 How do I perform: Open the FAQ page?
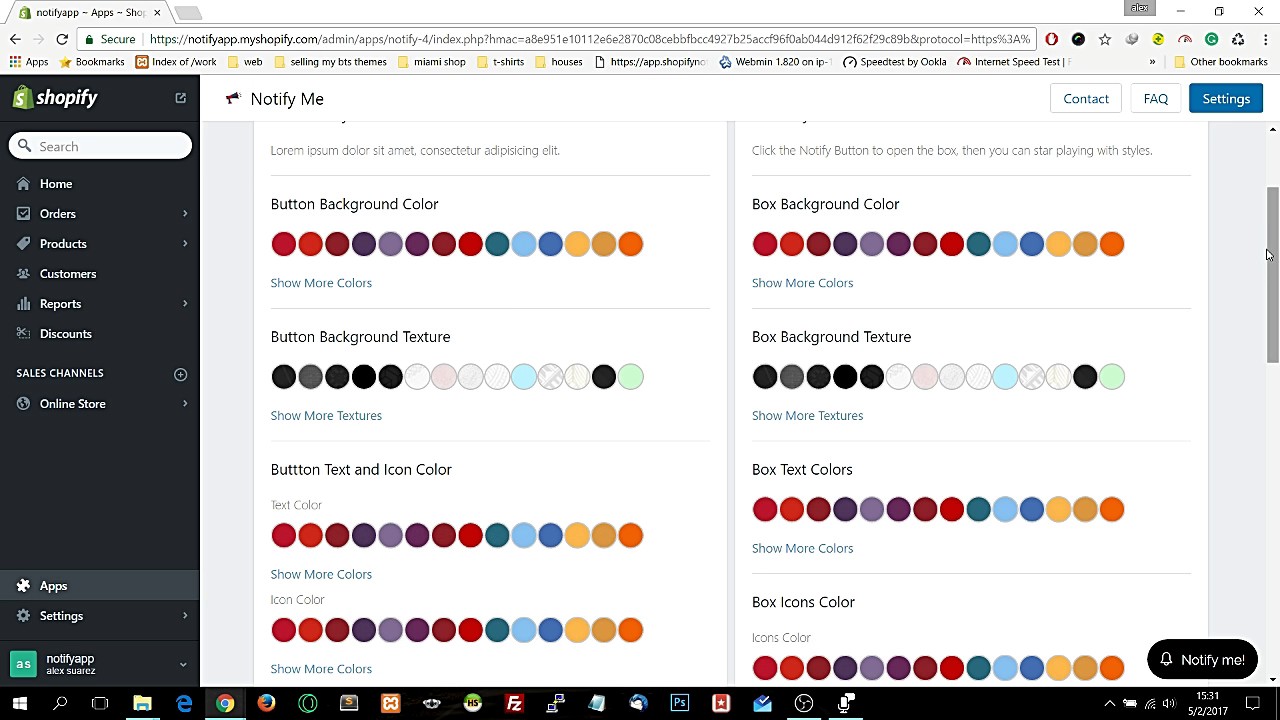click(1155, 99)
